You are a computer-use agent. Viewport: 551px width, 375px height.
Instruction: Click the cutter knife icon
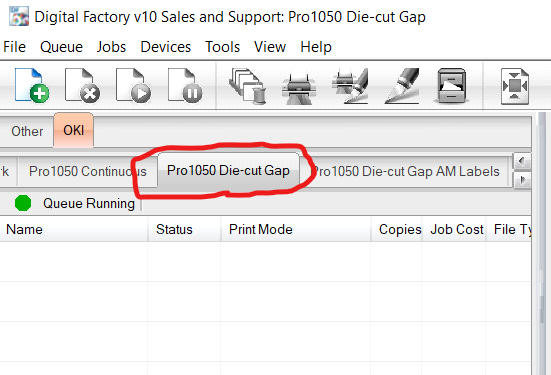pos(402,86)
